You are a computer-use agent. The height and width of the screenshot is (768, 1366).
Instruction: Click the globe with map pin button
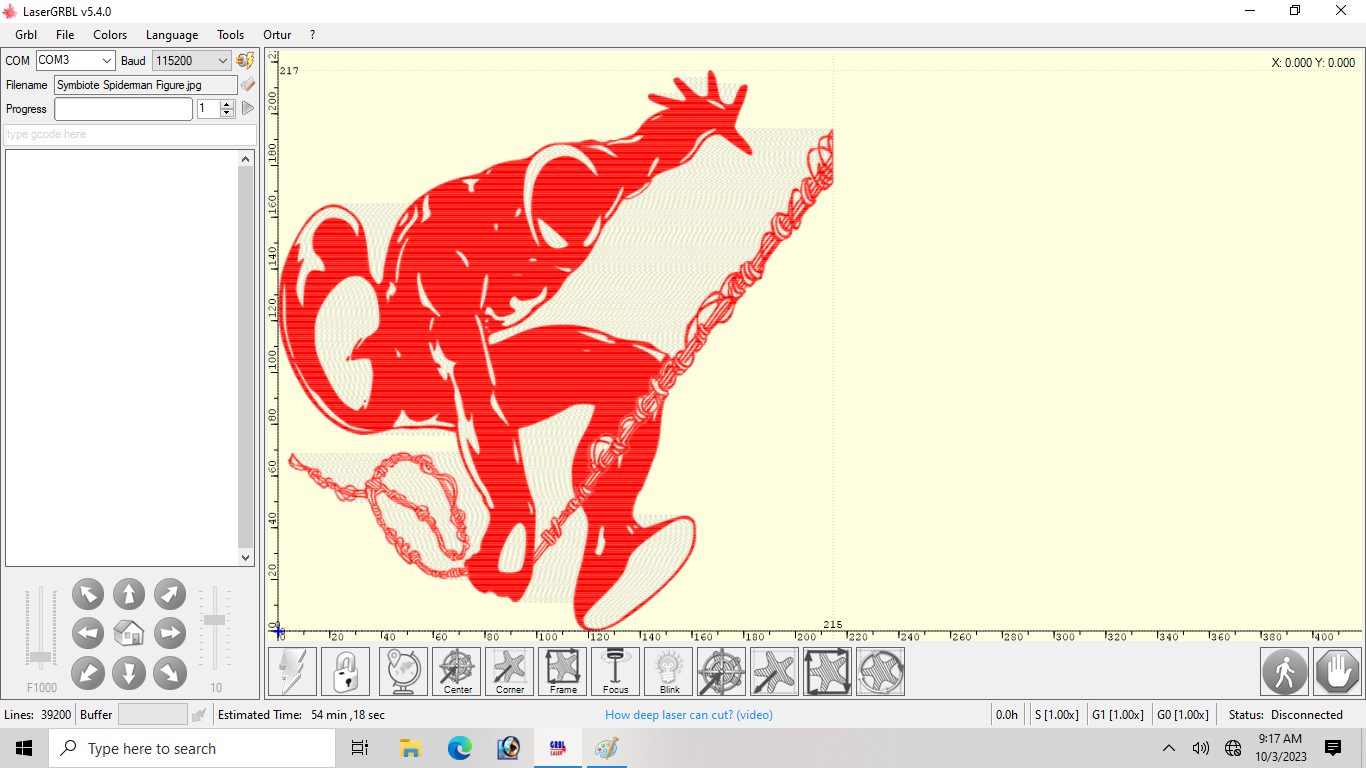404,671
